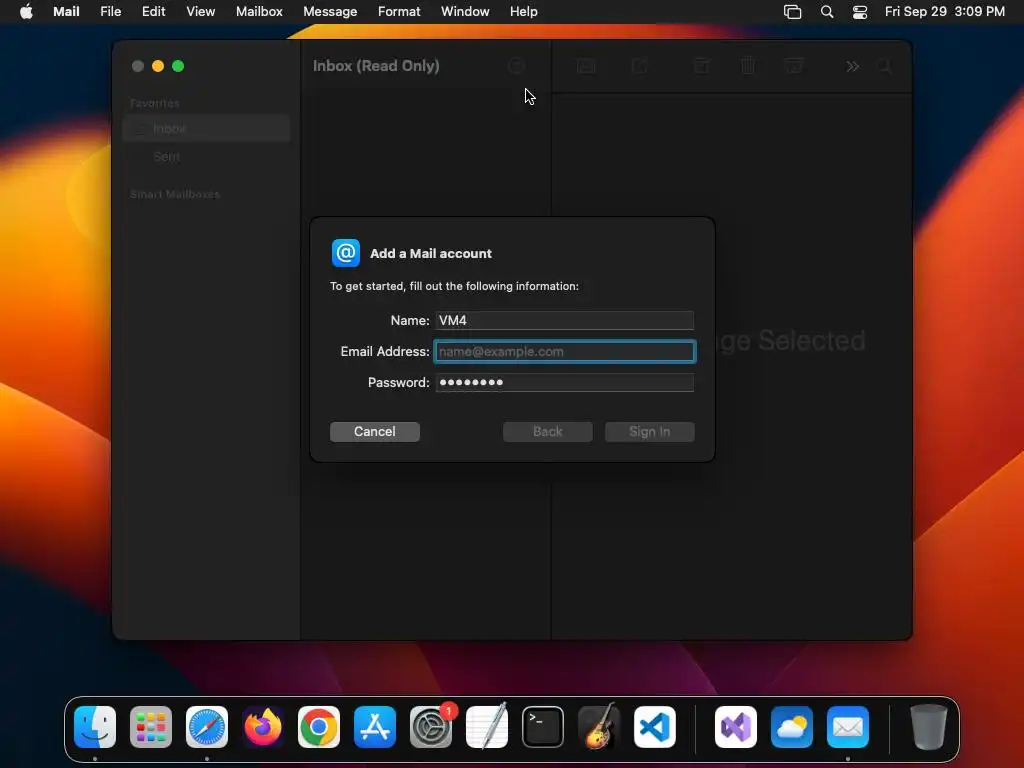Click the search magnifier in Mail toolbar
Viewport: 1024px width, 768px height.
point(885,66)
